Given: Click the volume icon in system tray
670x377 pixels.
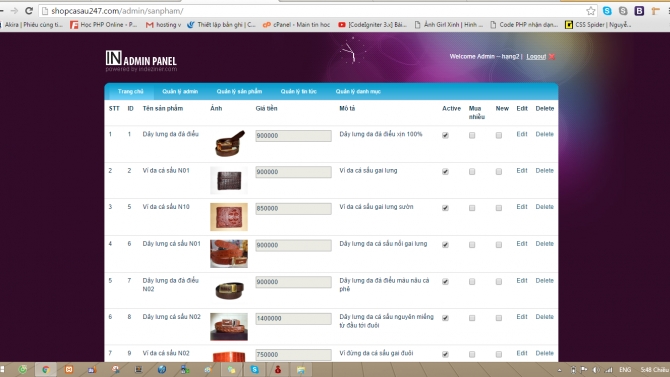Looking at the screenshot, I should click(596, 370).
